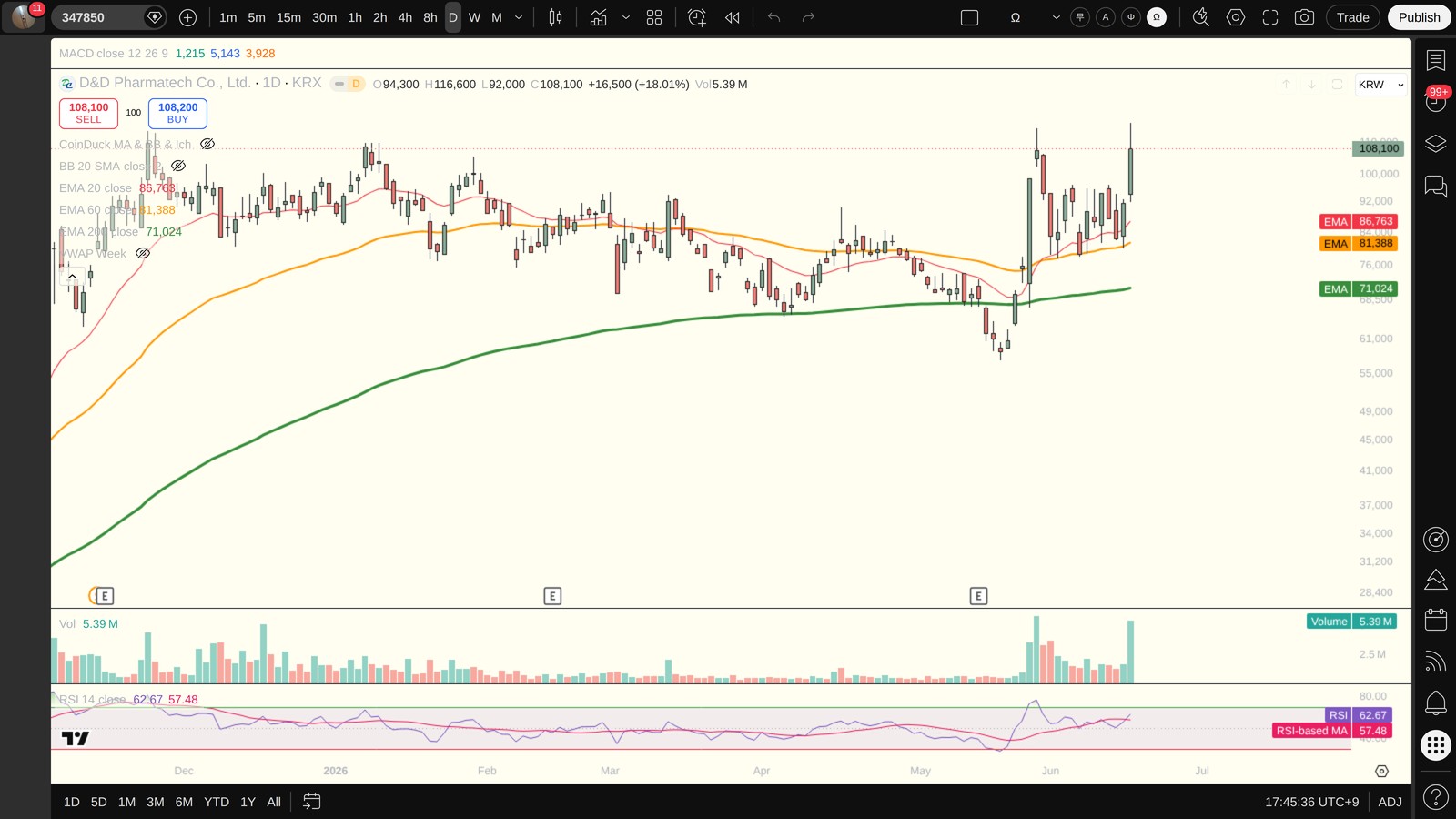Toggle ADJ adjusted data setting
This screenshot has width=1456, height=819.
tap(1390, 802)
